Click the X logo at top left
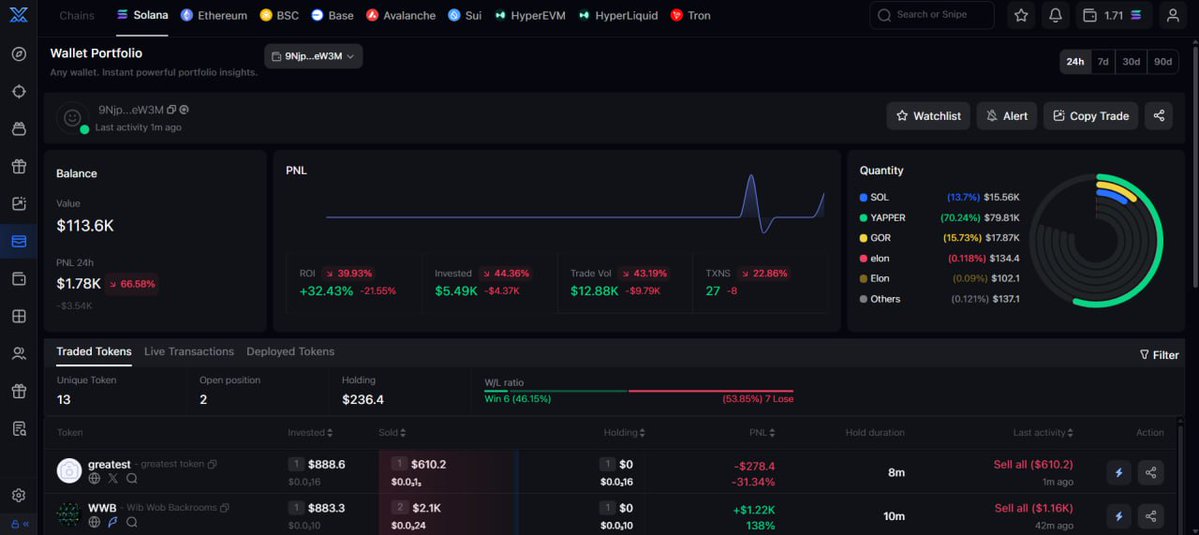The height and width of the screenshot is (535, 1199). tap(19, 15)
